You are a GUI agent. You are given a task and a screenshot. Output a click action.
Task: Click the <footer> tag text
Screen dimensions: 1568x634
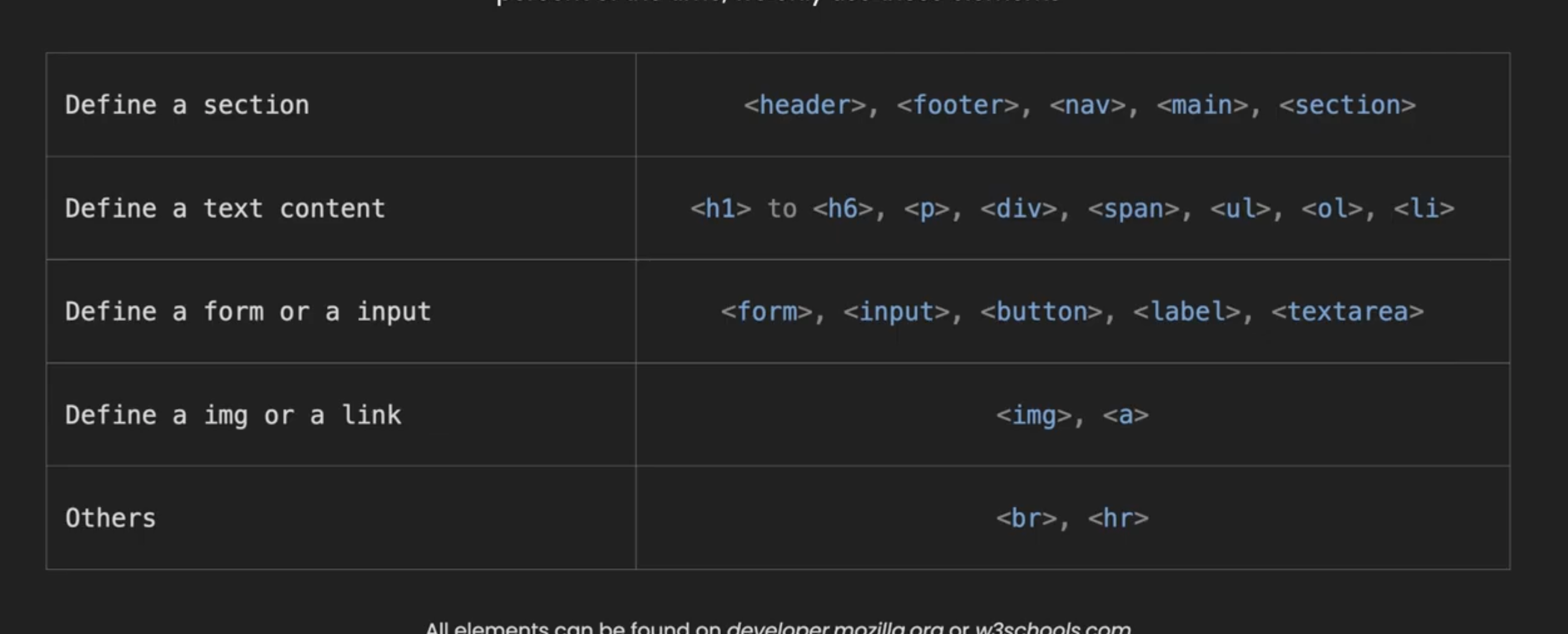click(958, 105)
